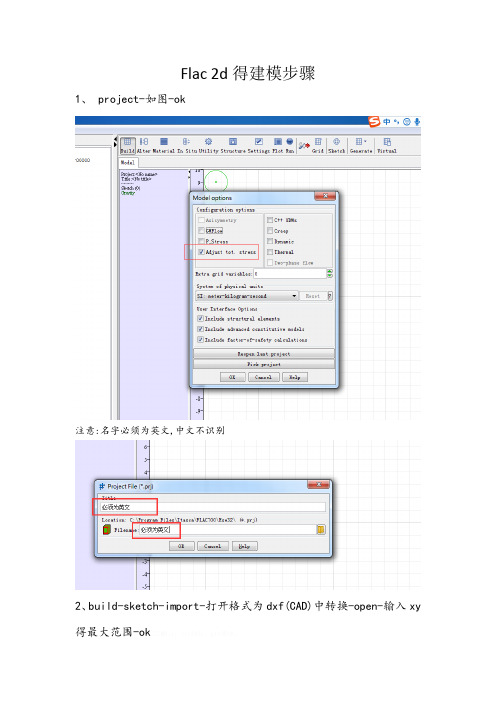Confirm Project File dialog with OK
The height and width of the screenshot is (702, 496).
pos(182,546)
